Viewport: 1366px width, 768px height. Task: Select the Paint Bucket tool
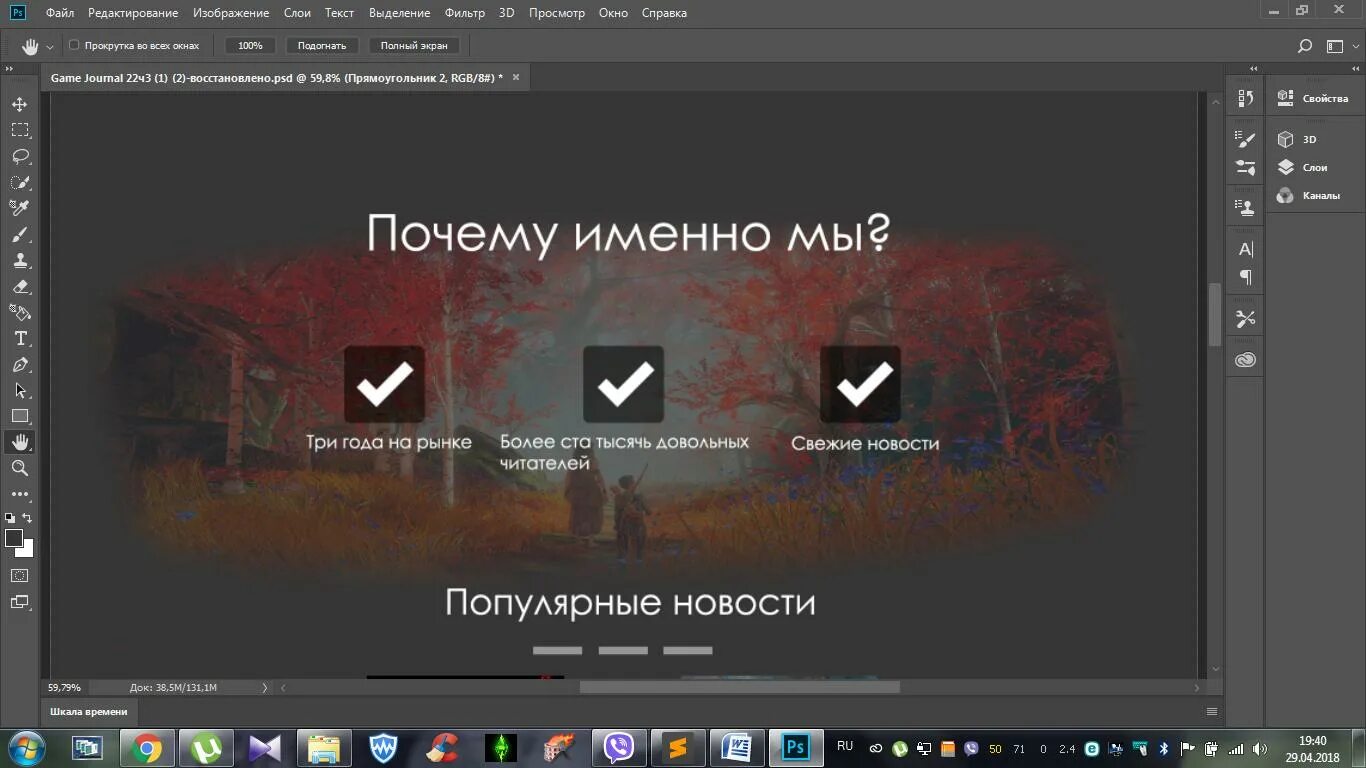20,312
